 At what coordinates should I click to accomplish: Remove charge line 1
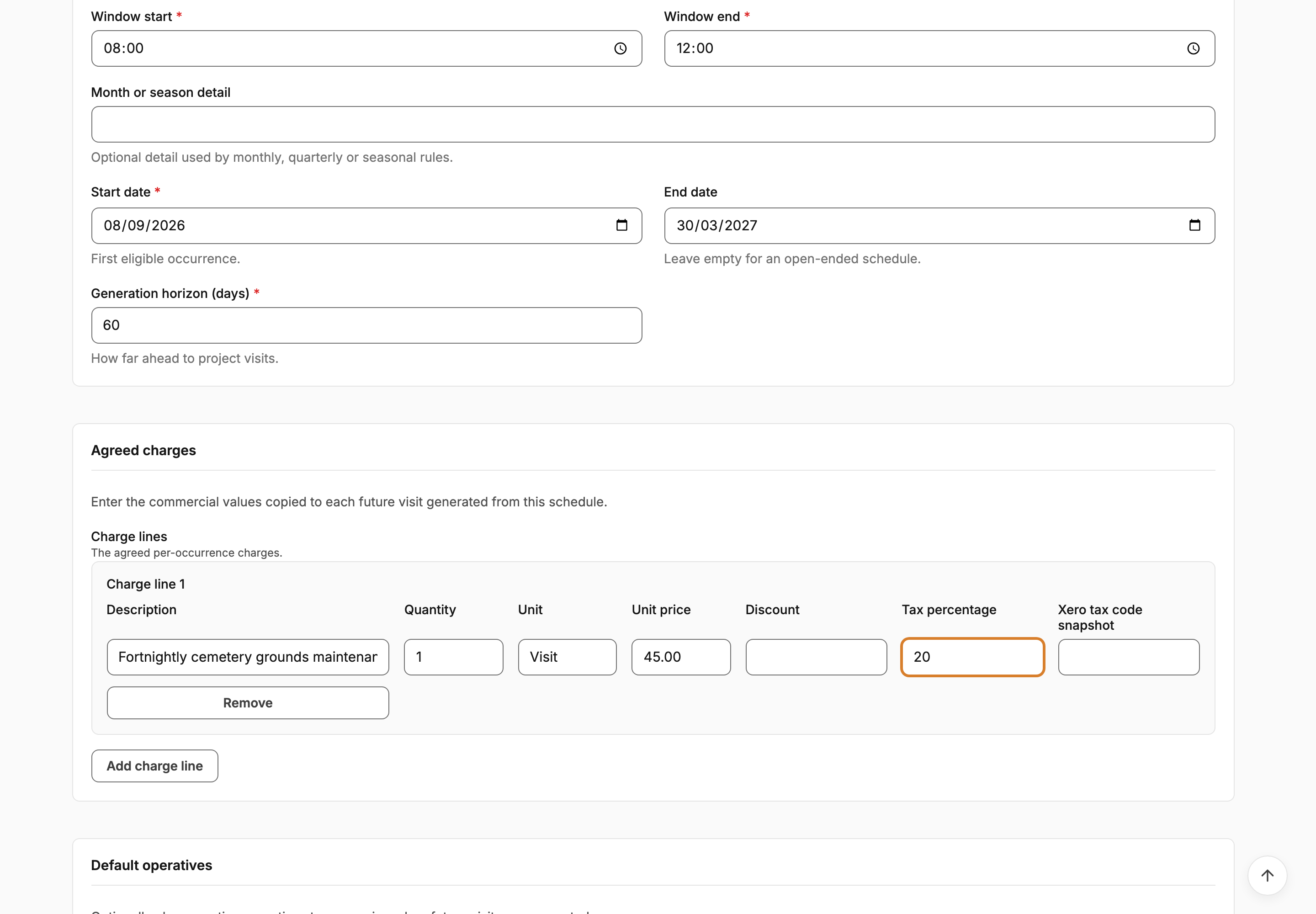(248, 703)
